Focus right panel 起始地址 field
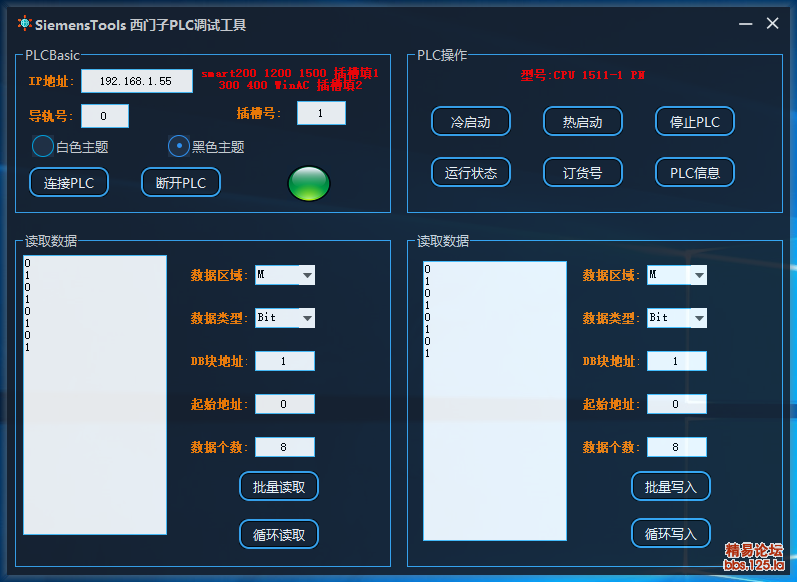The height and width of the screenshot is (582, 797). pos(677,404)
